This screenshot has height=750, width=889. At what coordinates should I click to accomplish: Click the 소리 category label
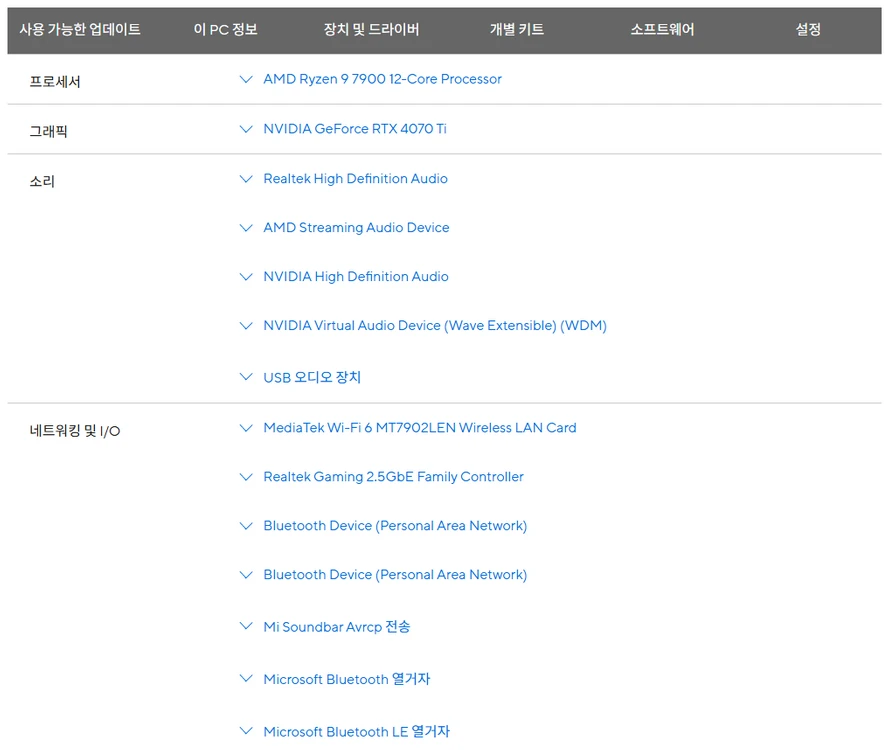tap(42, 182)
